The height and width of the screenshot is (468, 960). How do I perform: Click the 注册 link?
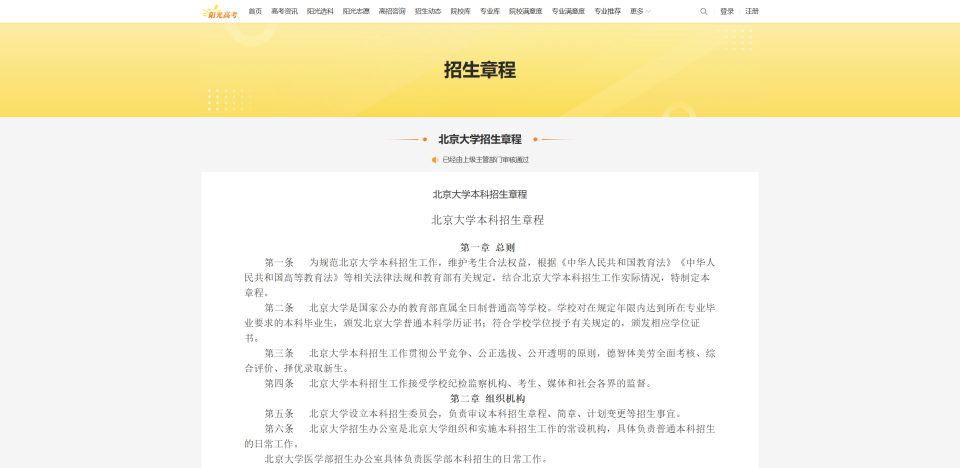752,11
